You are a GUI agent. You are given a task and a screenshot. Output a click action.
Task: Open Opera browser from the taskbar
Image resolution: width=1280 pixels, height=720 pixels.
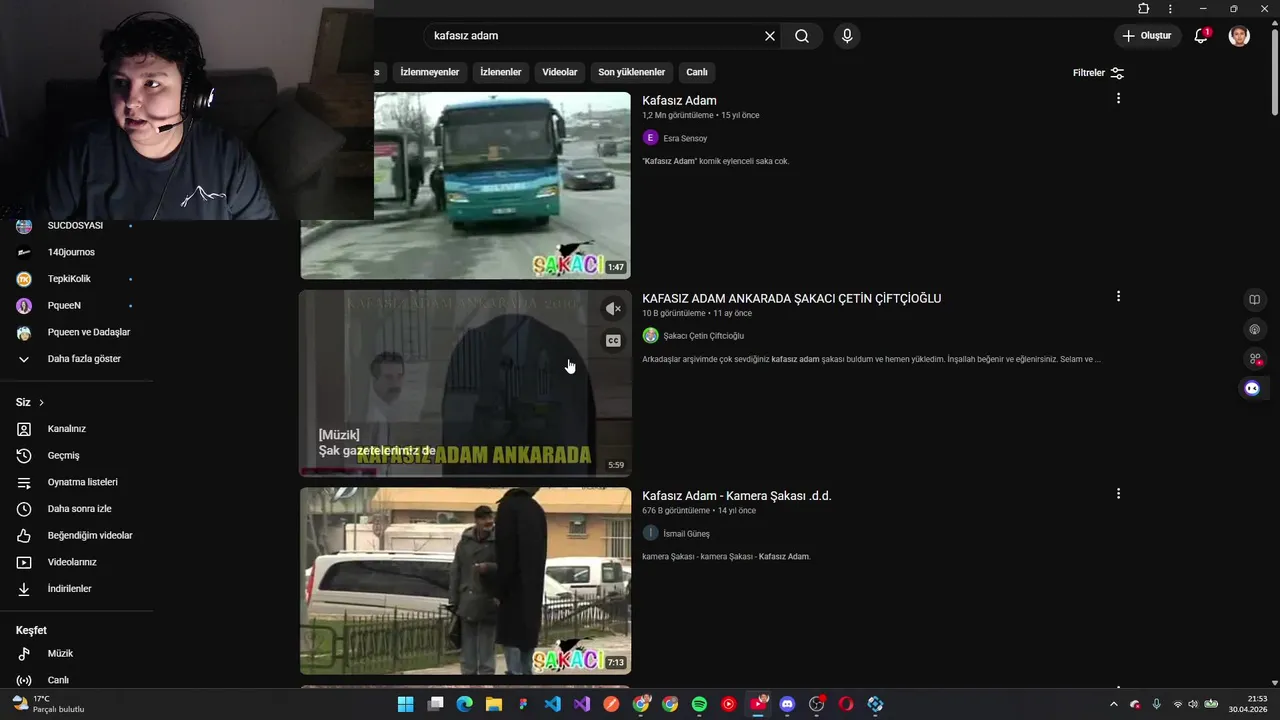click(846, 704)
